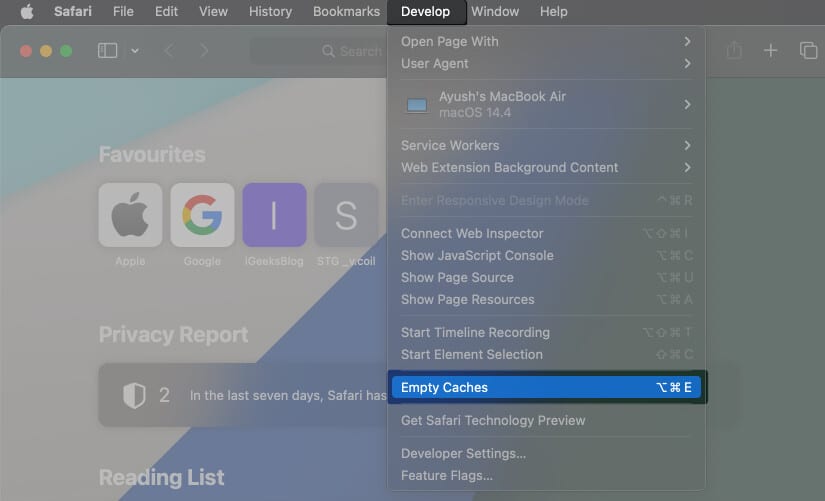This screenshot has height=501, width=825.
Task: Open the Apple favourite tile
Action: pyautogui.click(x=130, y=215)
